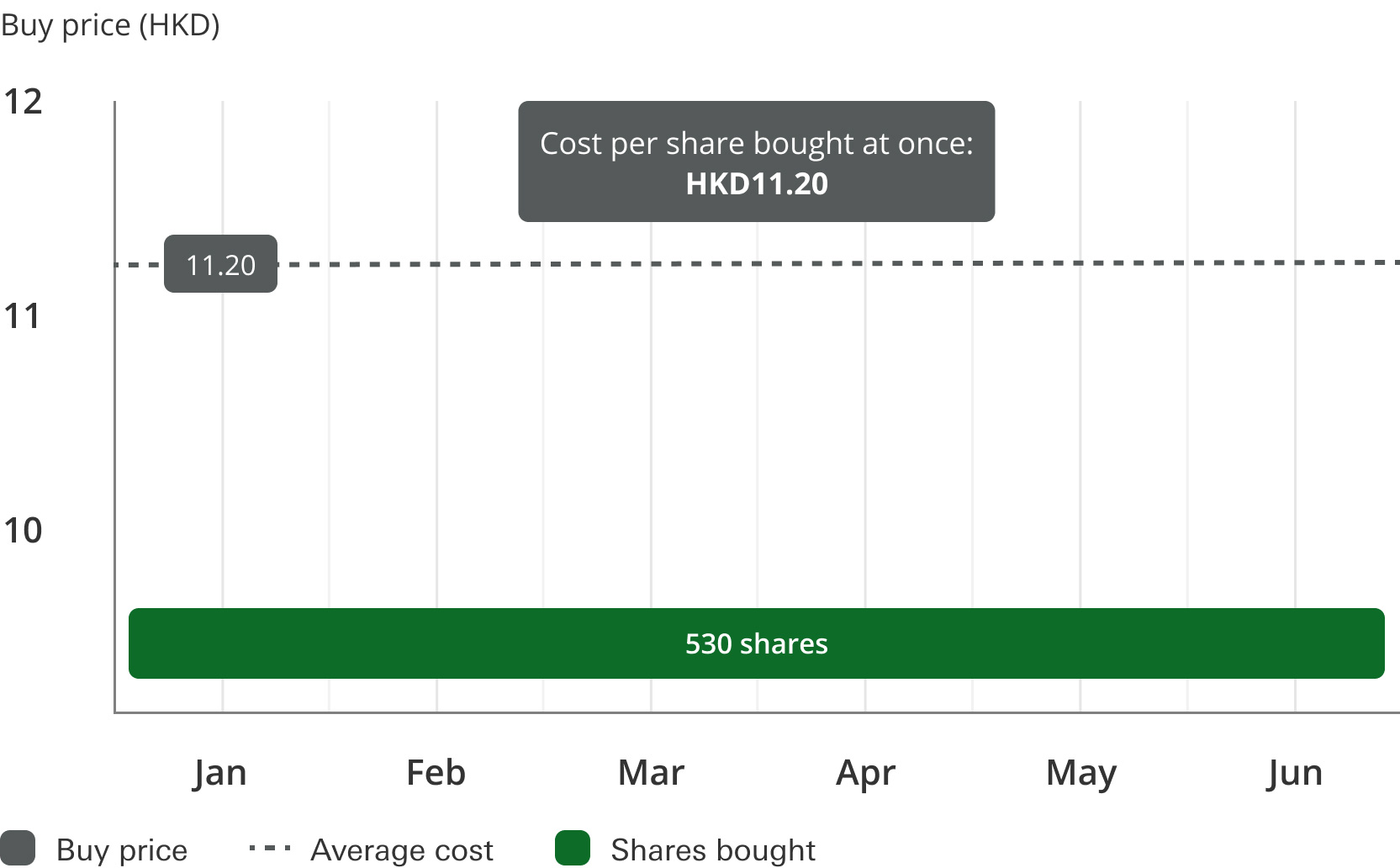Click the 10 value on the y-axis
The image size is (1400, 868).
(x=23, y=531)
